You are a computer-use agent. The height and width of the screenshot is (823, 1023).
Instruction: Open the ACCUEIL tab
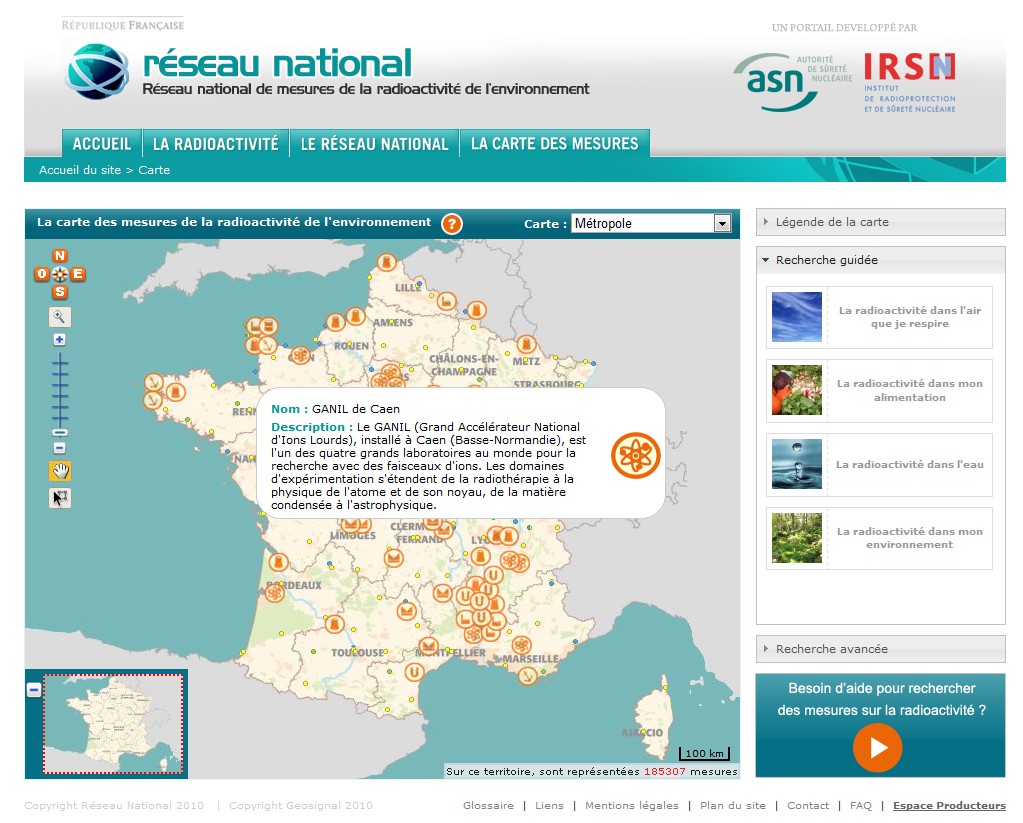pos(102,144)
